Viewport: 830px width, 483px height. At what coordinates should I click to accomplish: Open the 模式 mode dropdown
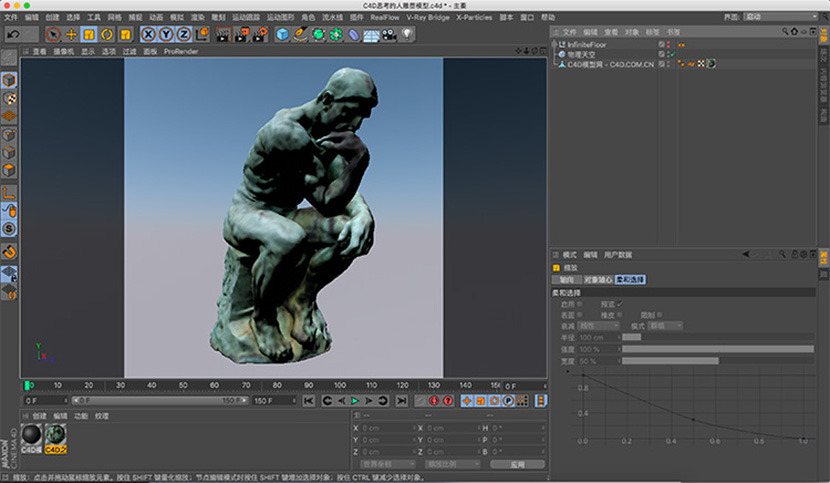pos(665,326)
